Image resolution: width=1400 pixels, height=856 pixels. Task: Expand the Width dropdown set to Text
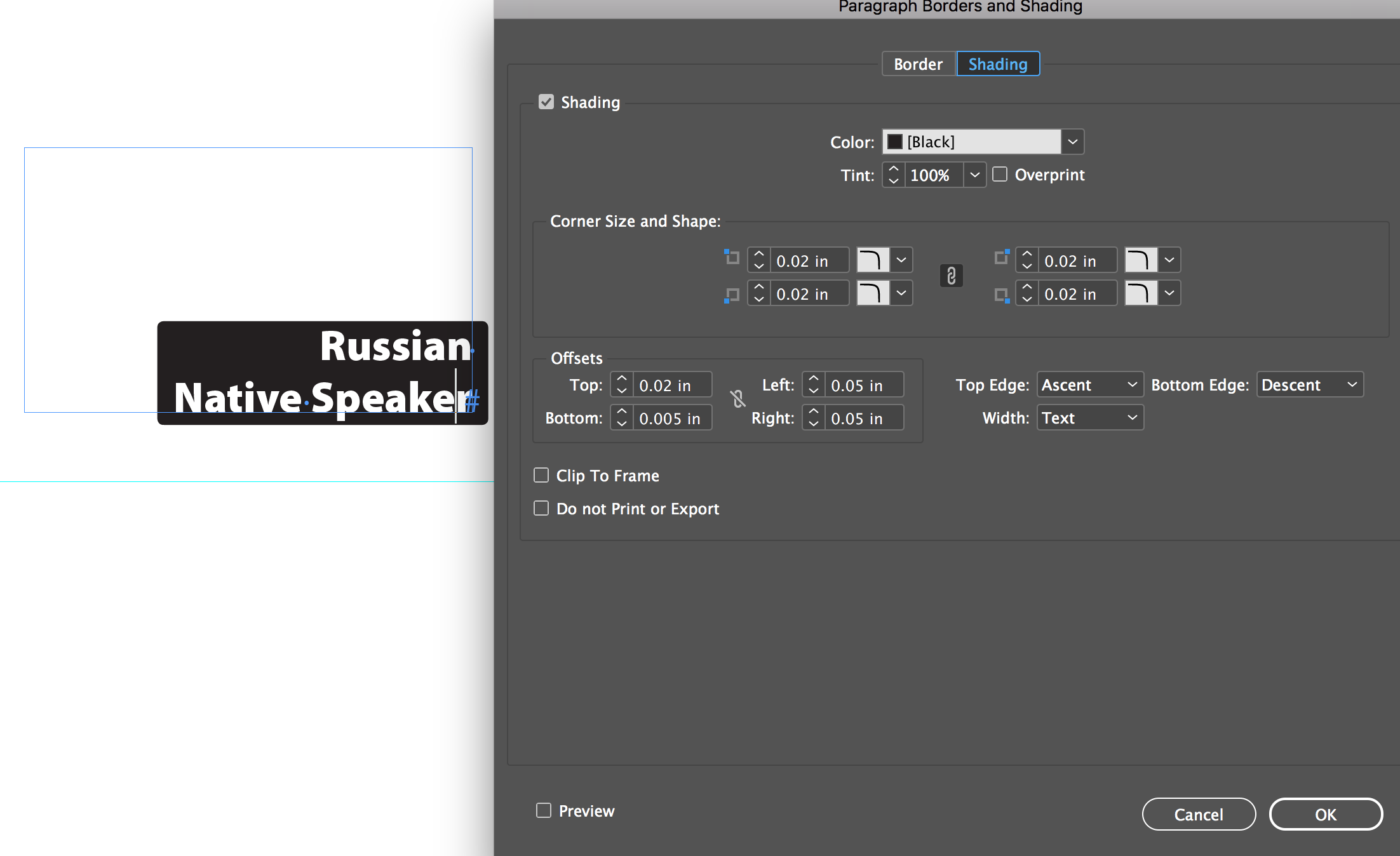(1089, 418)
